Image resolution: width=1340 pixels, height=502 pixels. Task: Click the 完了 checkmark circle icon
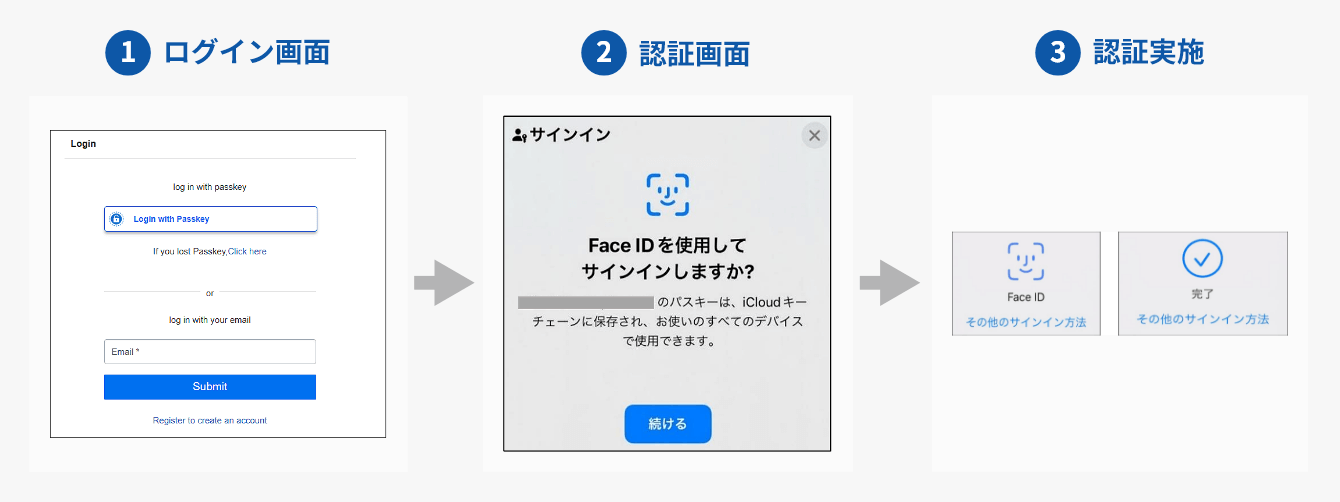coord(1203,259)
